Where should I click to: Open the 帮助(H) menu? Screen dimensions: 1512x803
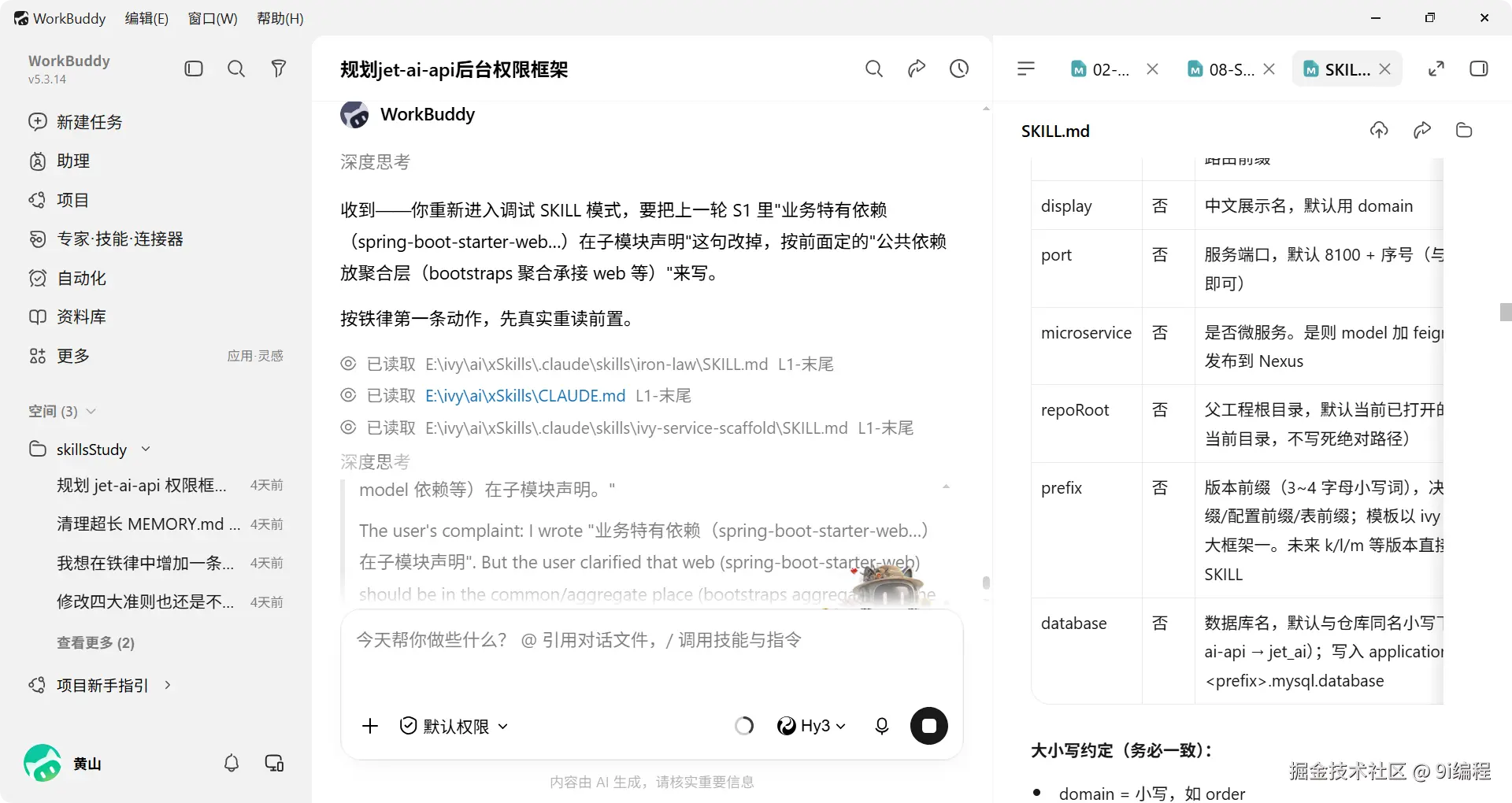pos(280,18)
